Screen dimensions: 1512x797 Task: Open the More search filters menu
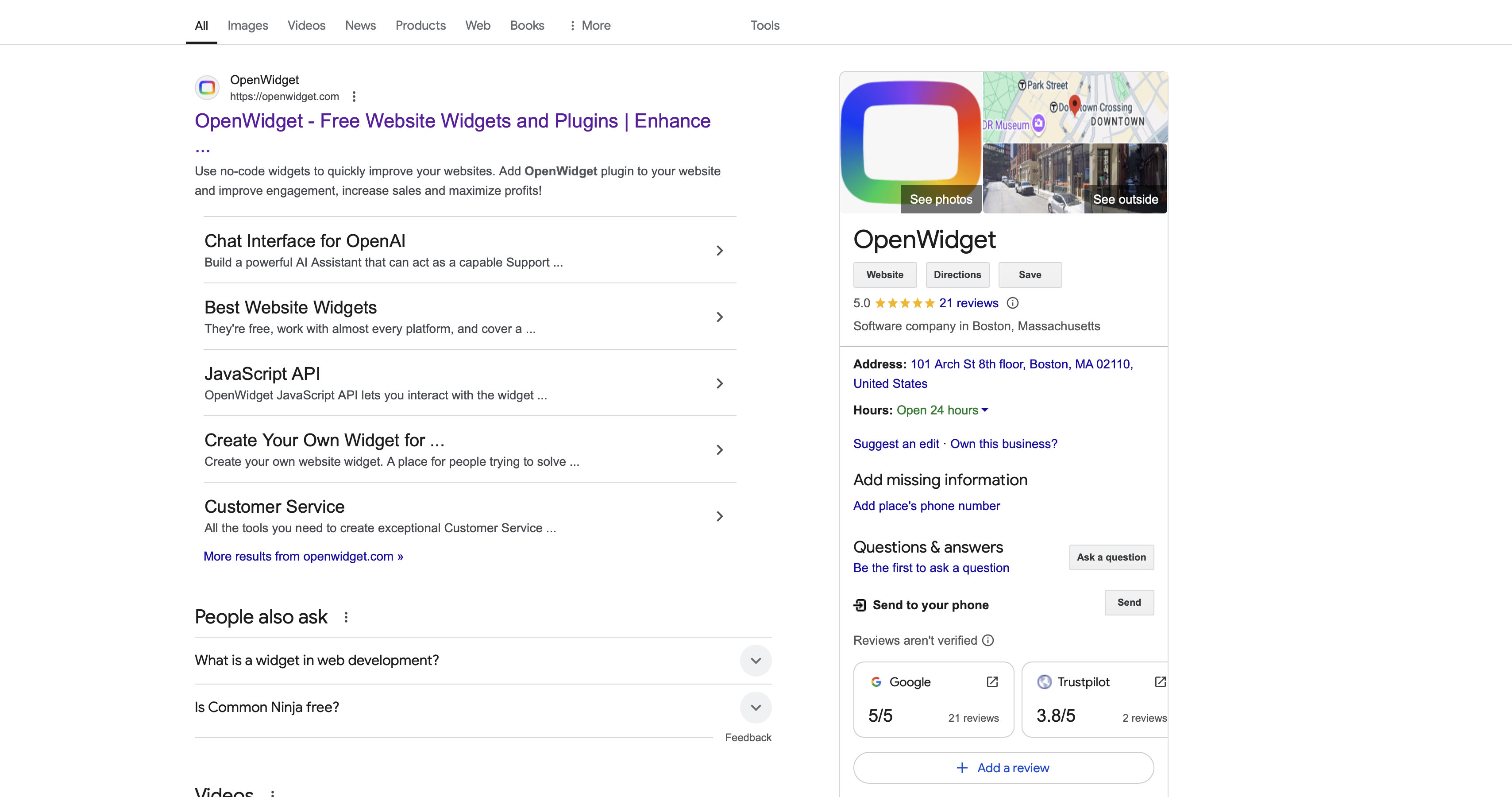590,25
